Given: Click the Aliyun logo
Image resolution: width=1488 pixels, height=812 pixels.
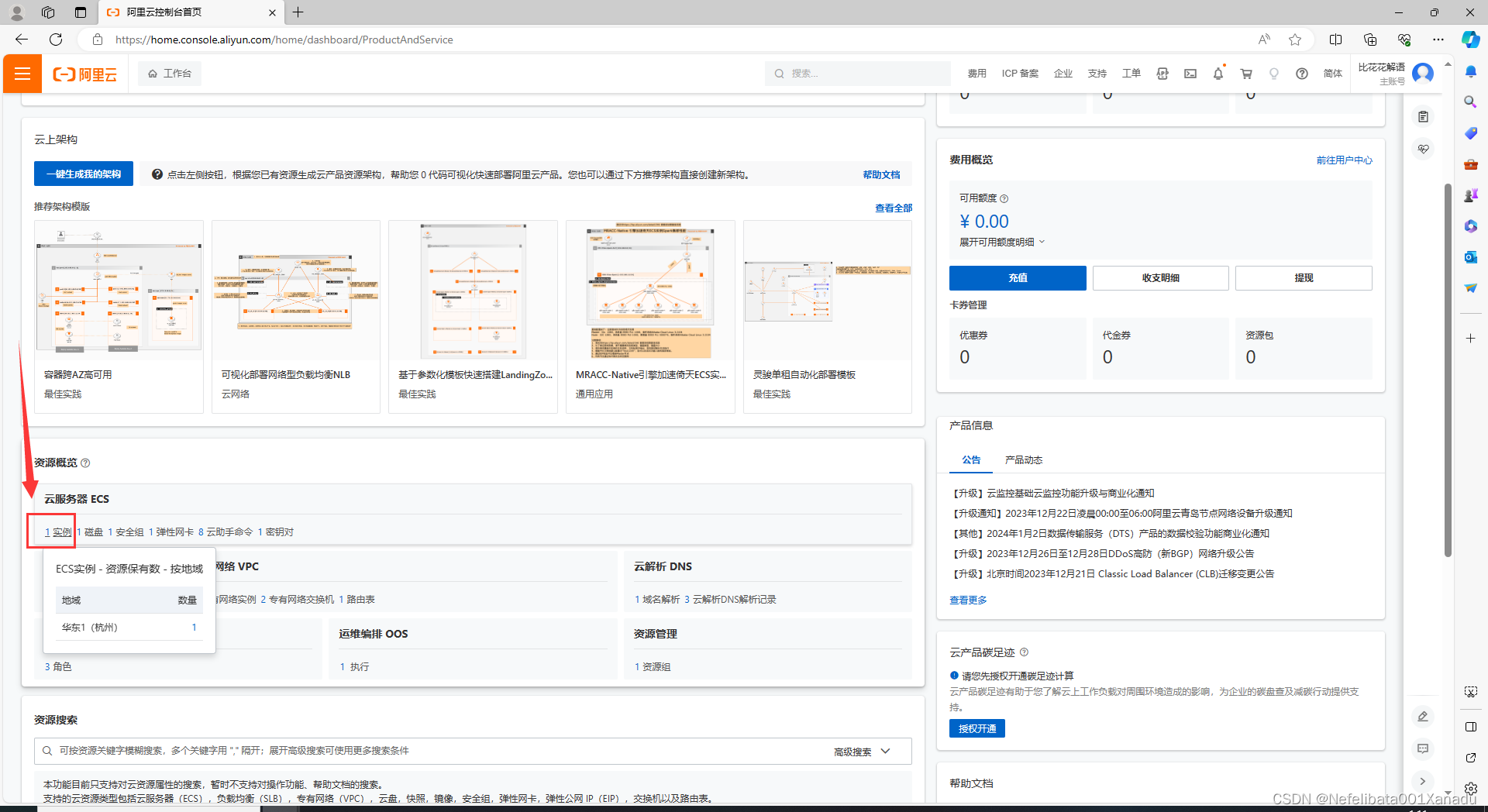Looking at the screenshot, I should [x=84, y=74].
